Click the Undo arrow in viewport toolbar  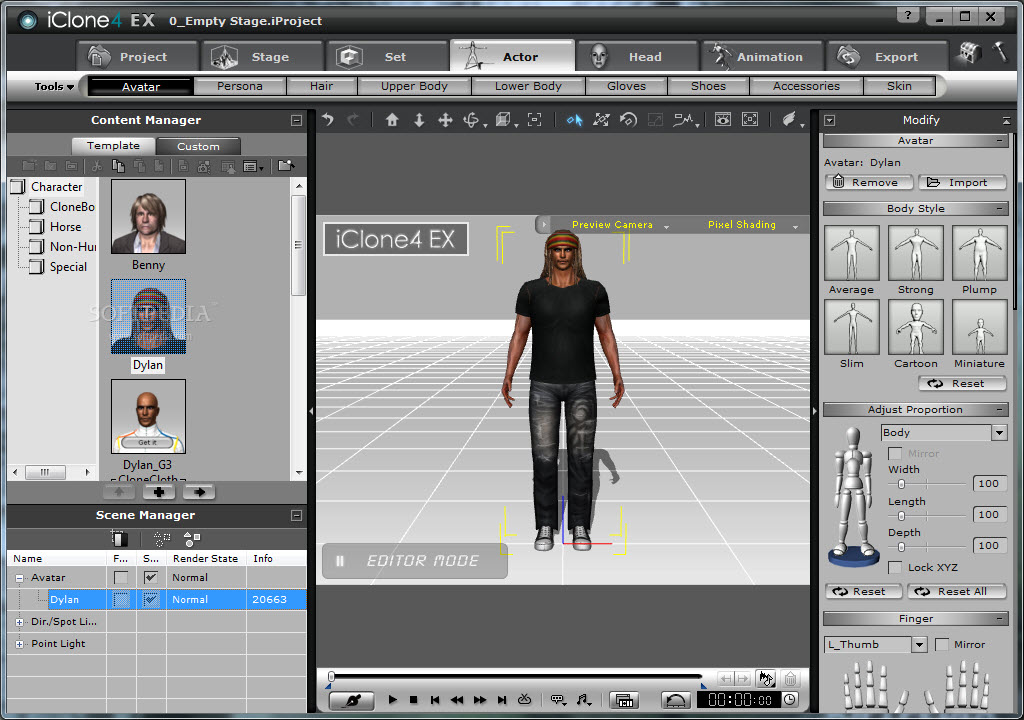[x=328, y=120]
